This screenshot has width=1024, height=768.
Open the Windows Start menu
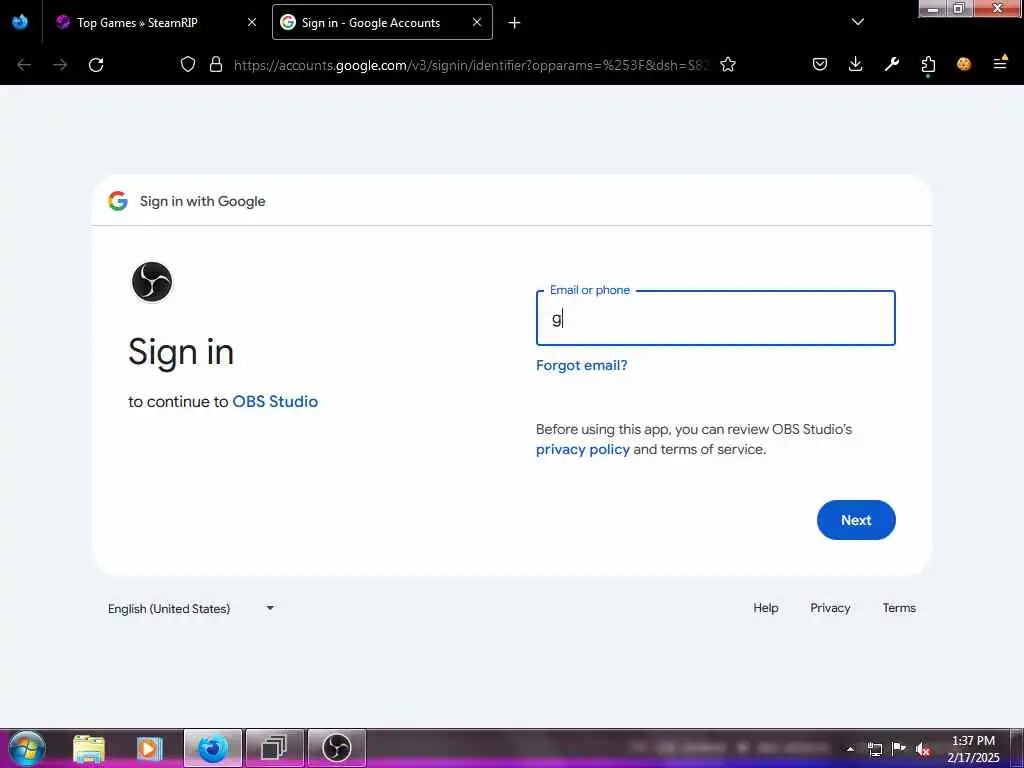pyautogui.click(x=27, y=748)
